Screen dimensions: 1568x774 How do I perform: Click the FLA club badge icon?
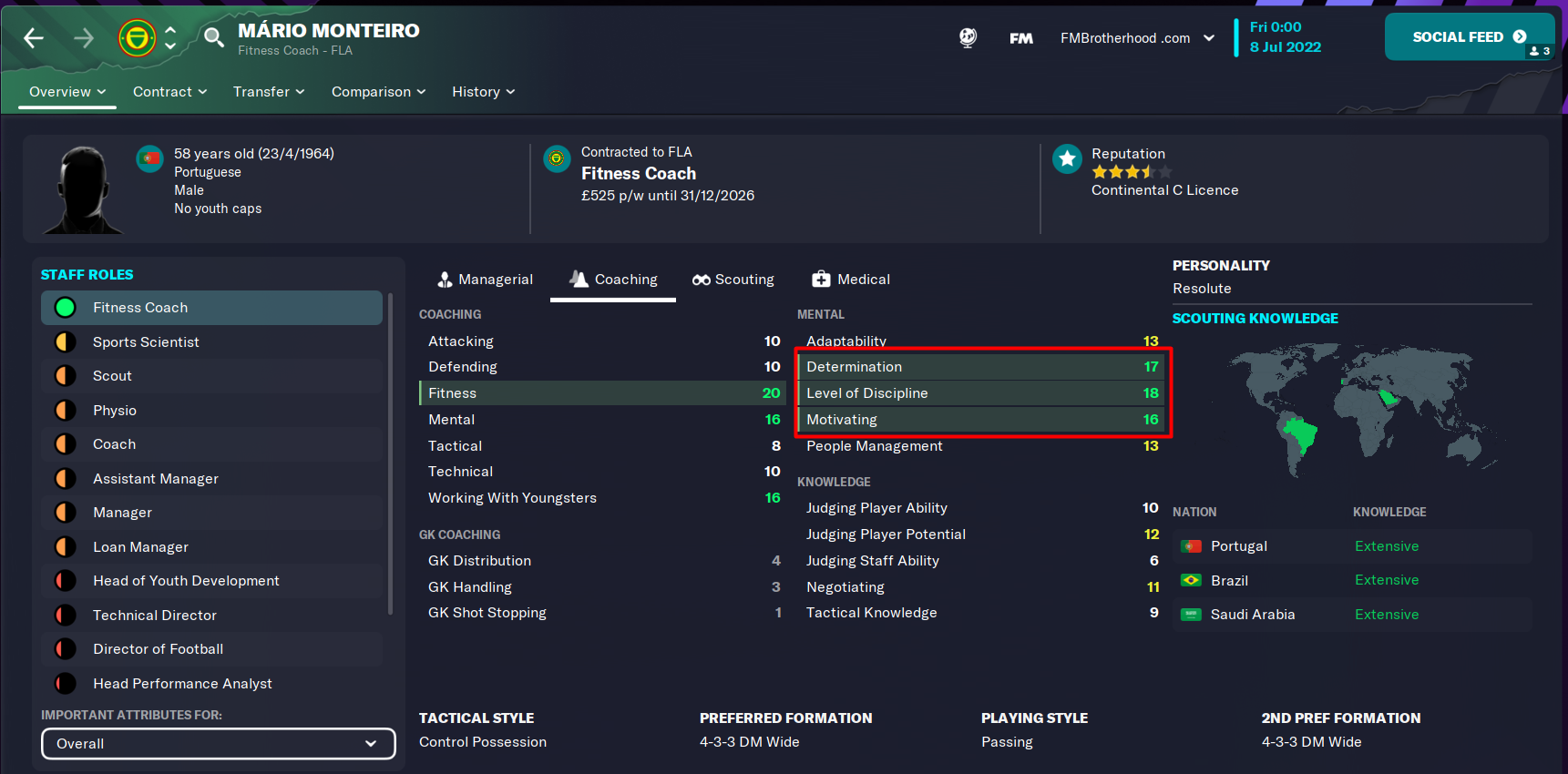(x=137, y=38)
